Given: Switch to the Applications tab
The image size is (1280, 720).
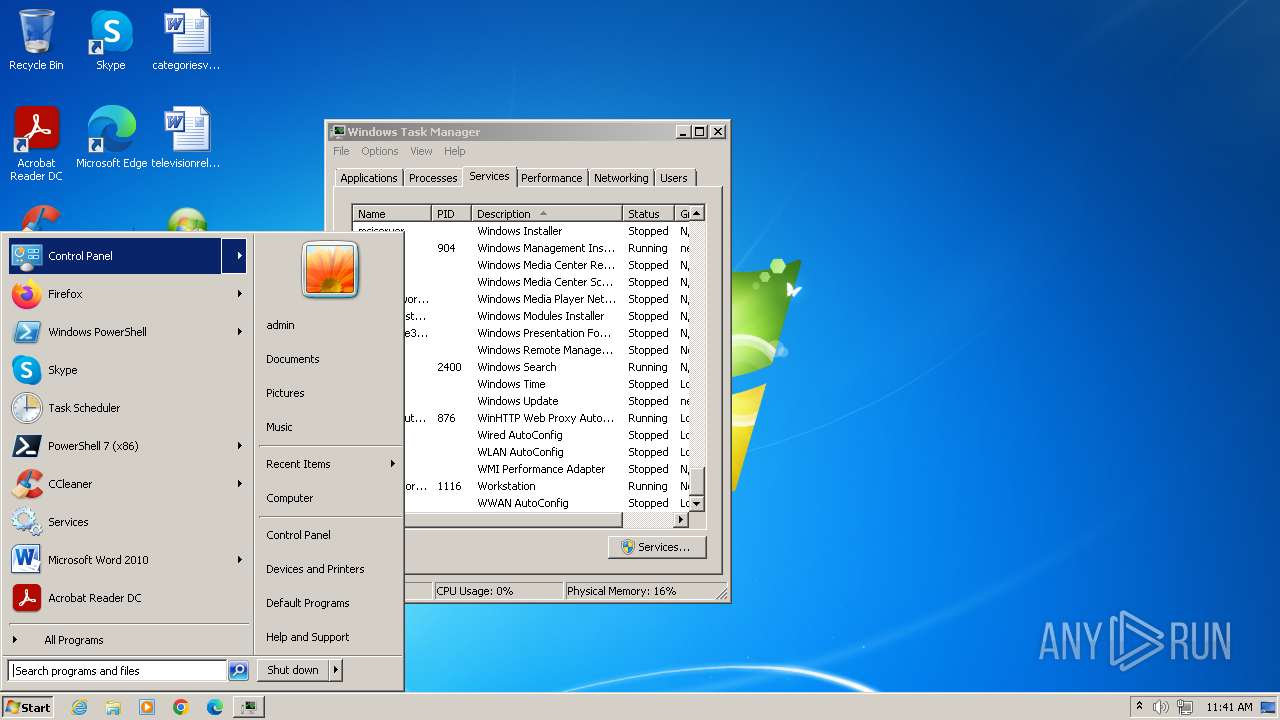Looking at the screenshot, I should tap(369, 178).
